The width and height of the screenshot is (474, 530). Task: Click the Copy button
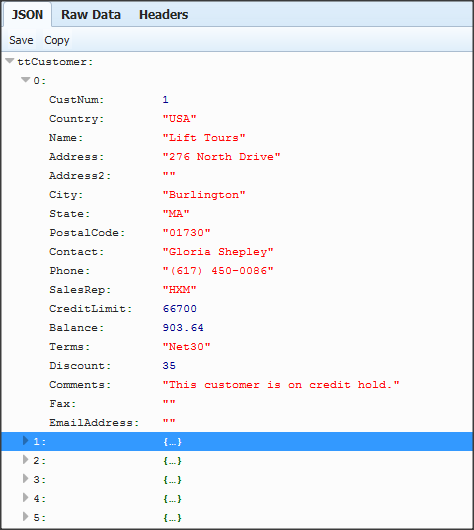(56, 40)
